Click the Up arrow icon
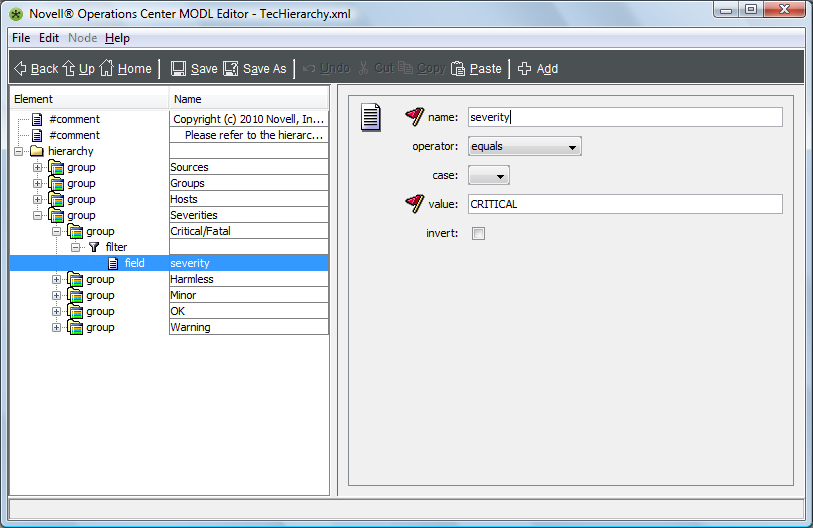This screenshot has height=528, width=813. point(69,68)
